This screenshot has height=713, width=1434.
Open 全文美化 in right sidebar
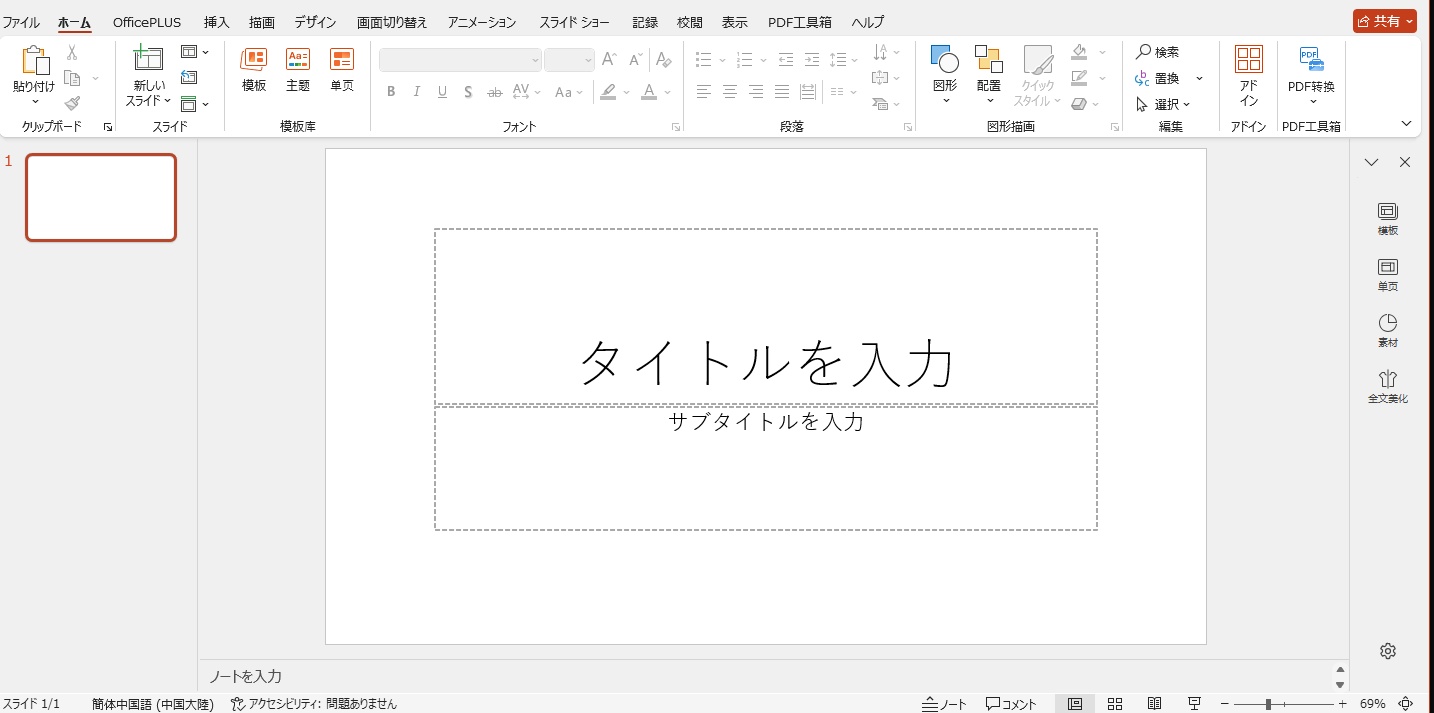[x=1387, y=386]
